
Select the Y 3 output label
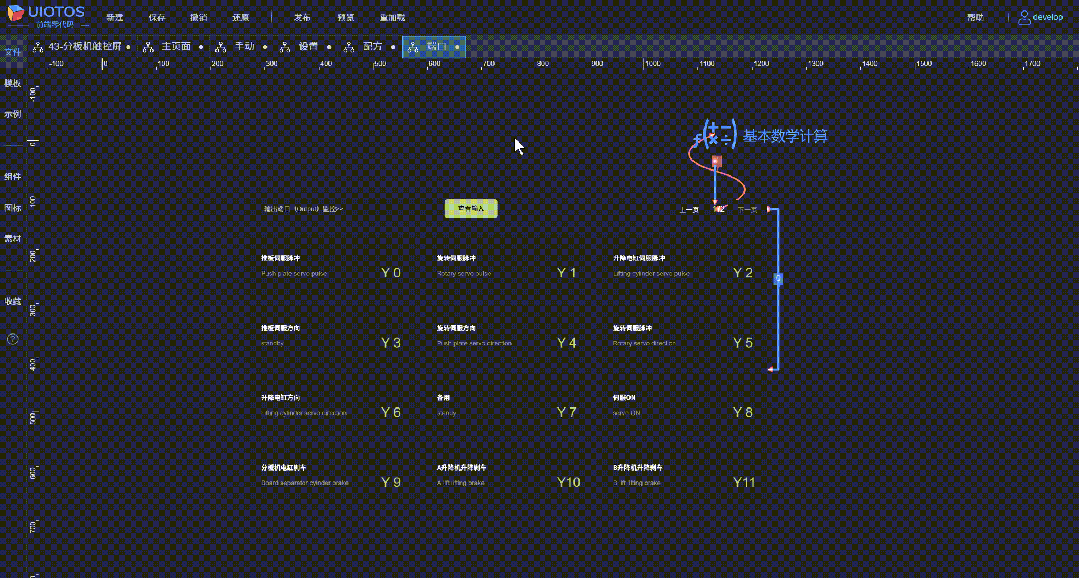(x=391, y=343)
